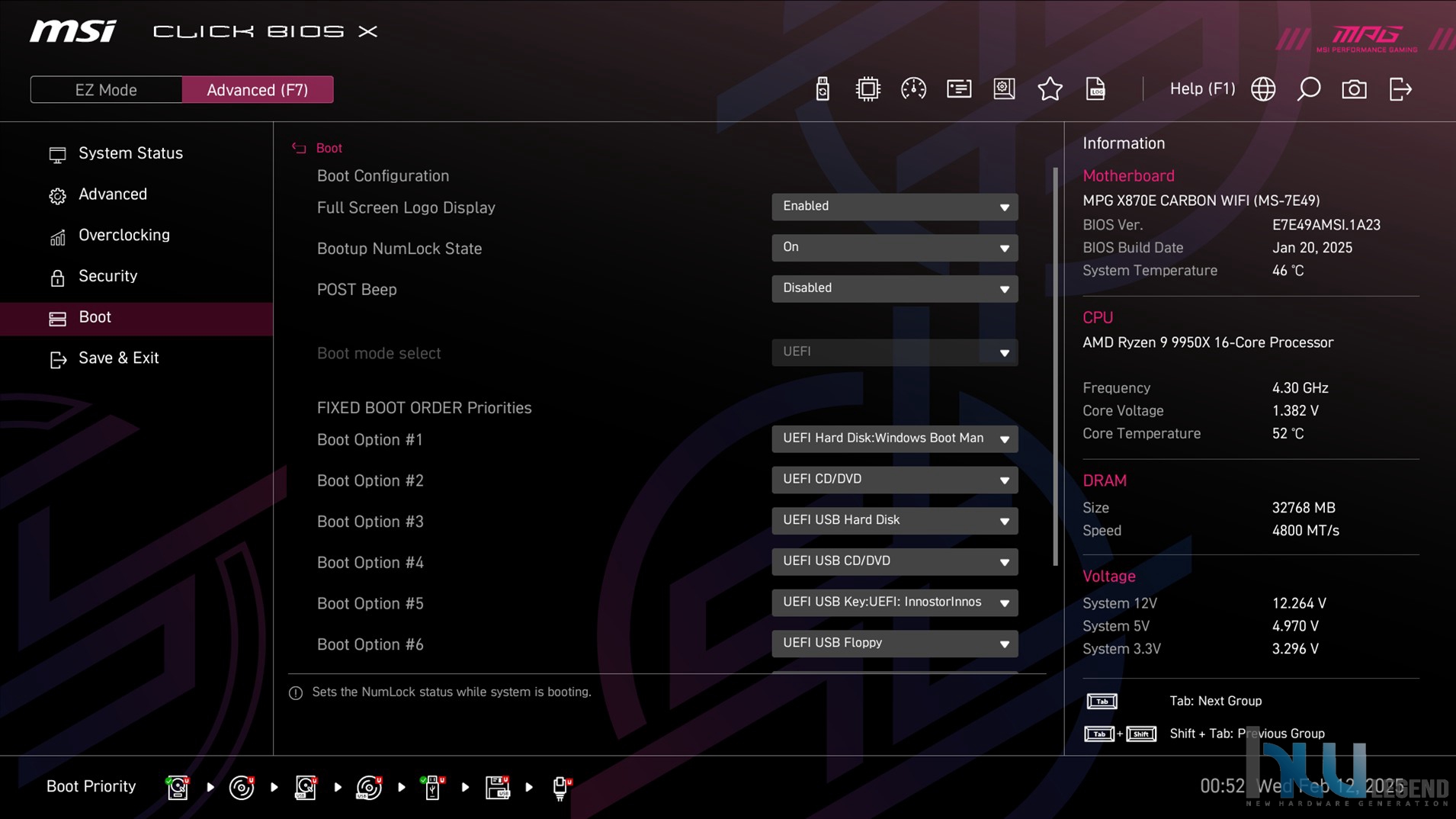Select the hard disk boot priority icon
Viewport: 1456px width, 819px height.
[178, 787]
